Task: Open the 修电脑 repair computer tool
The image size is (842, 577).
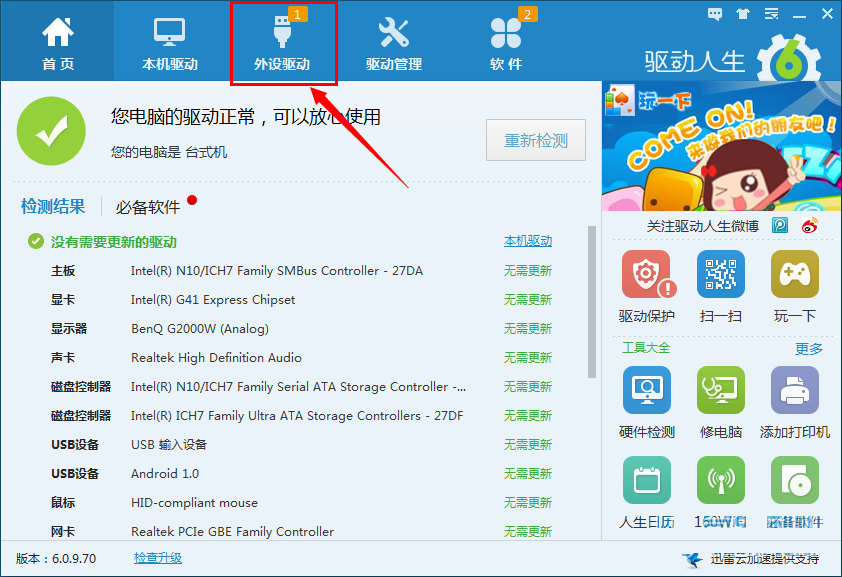Action: pos(720,391)
